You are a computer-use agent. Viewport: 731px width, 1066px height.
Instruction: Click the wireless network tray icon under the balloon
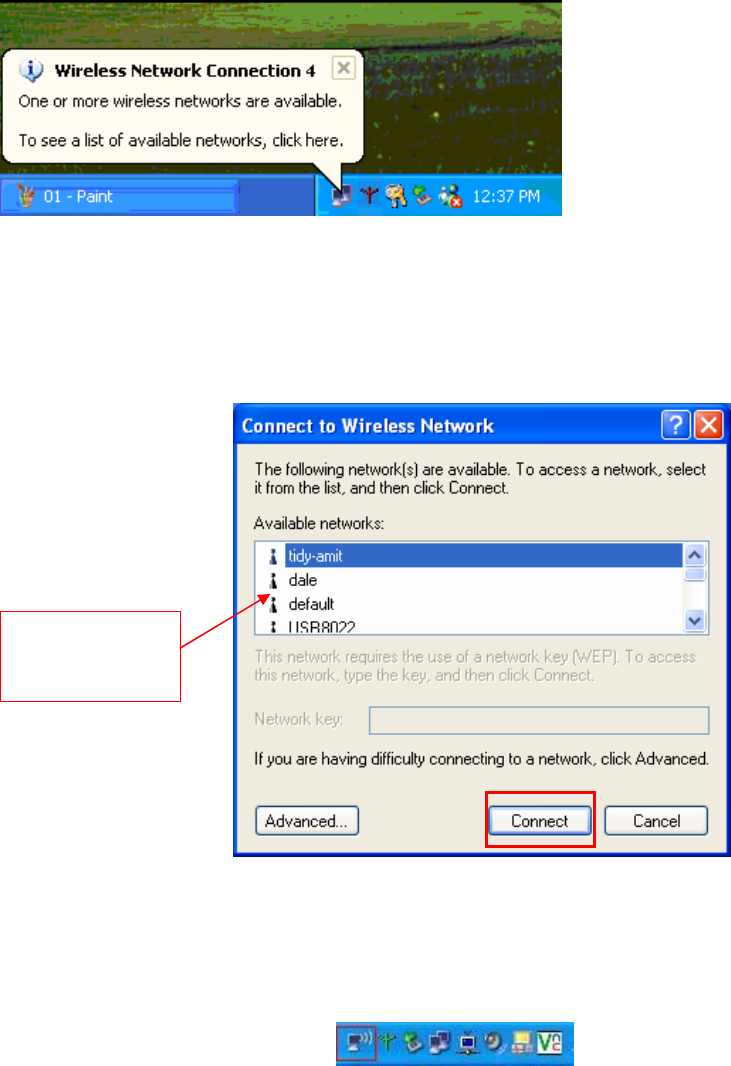(341, 196)
